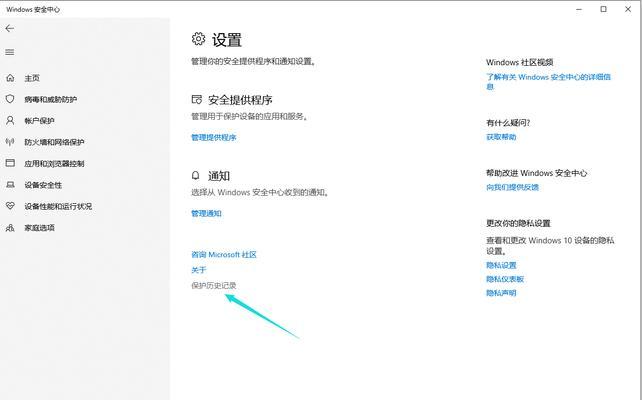The height and width of the screenshot is (400, 642).
Task: Open 了解有关 Windows 安全中心的详细信息 link
Action: pyautogui.click(x=548, y=81)
